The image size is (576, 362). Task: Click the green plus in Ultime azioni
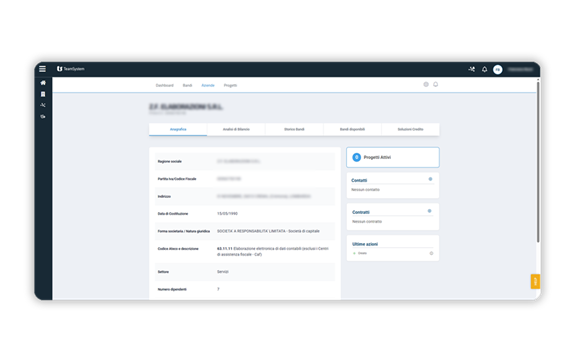point(354,253)
